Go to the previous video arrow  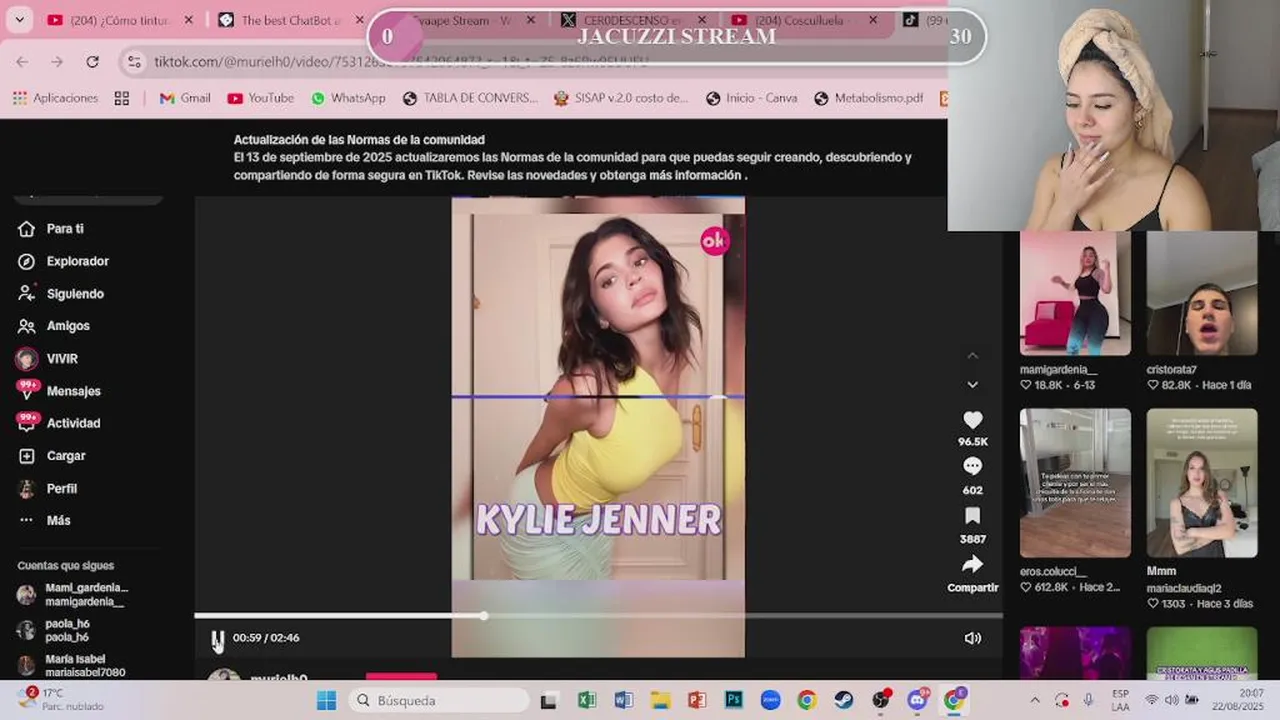972,356
